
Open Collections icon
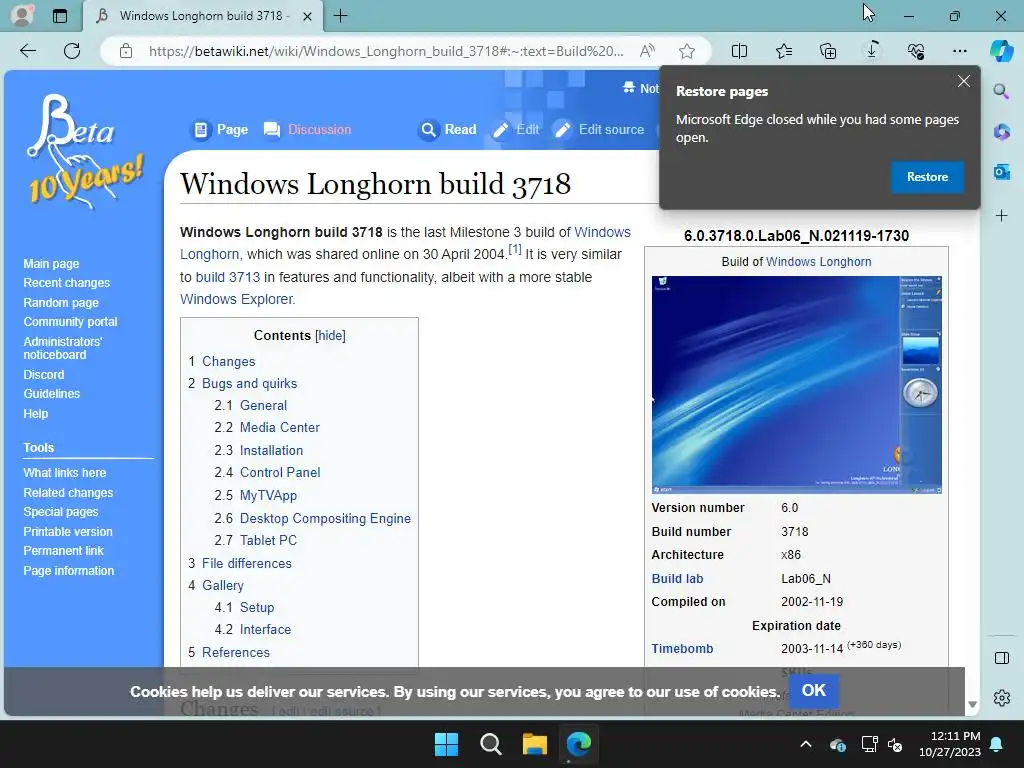pyautogui.click(x=827, y=51)
